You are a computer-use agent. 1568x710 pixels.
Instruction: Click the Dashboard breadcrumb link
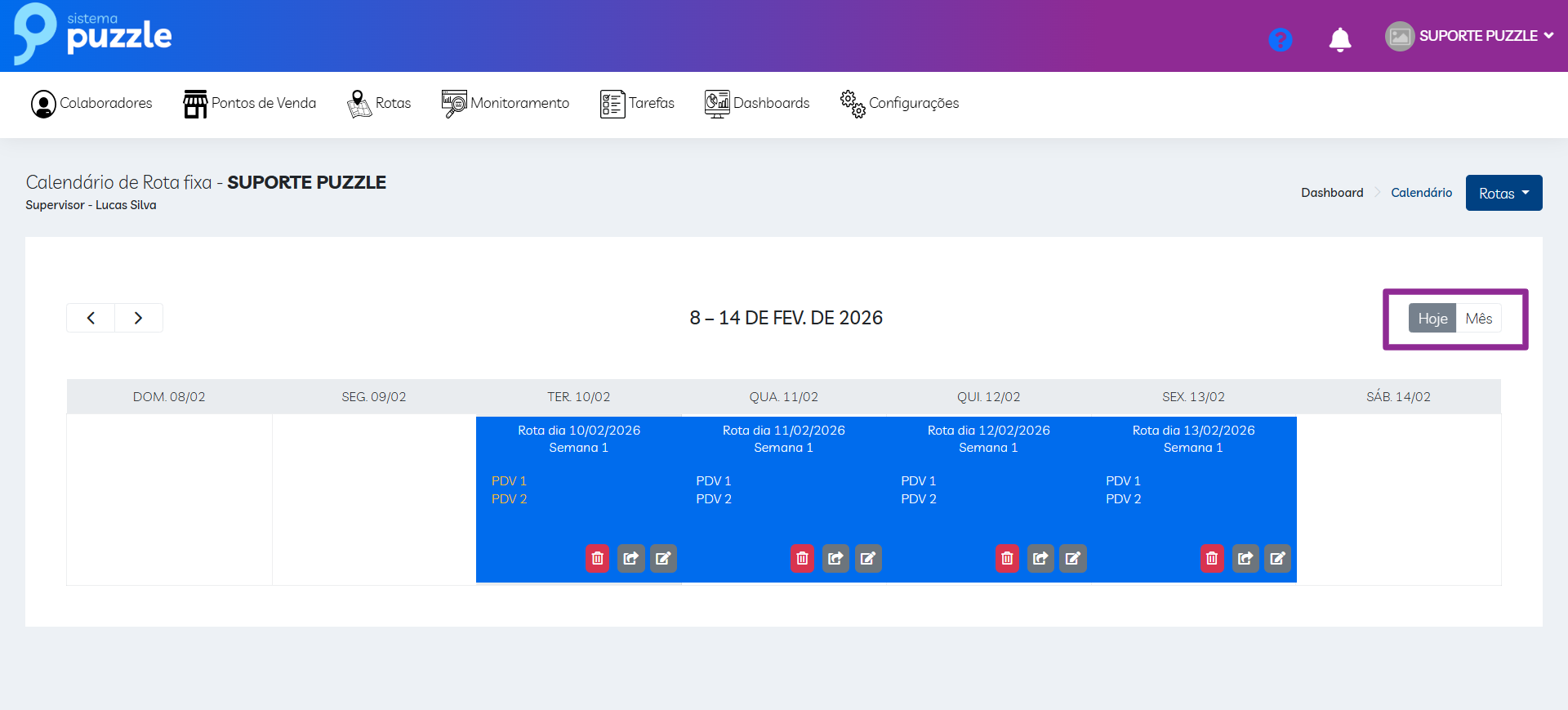tap(1332, 193)
